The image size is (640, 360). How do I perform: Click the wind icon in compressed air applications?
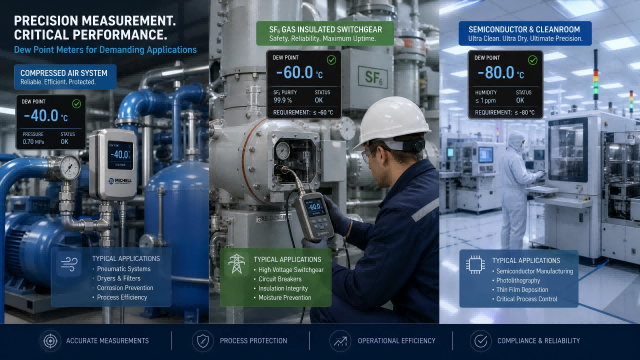coord(69,263)
